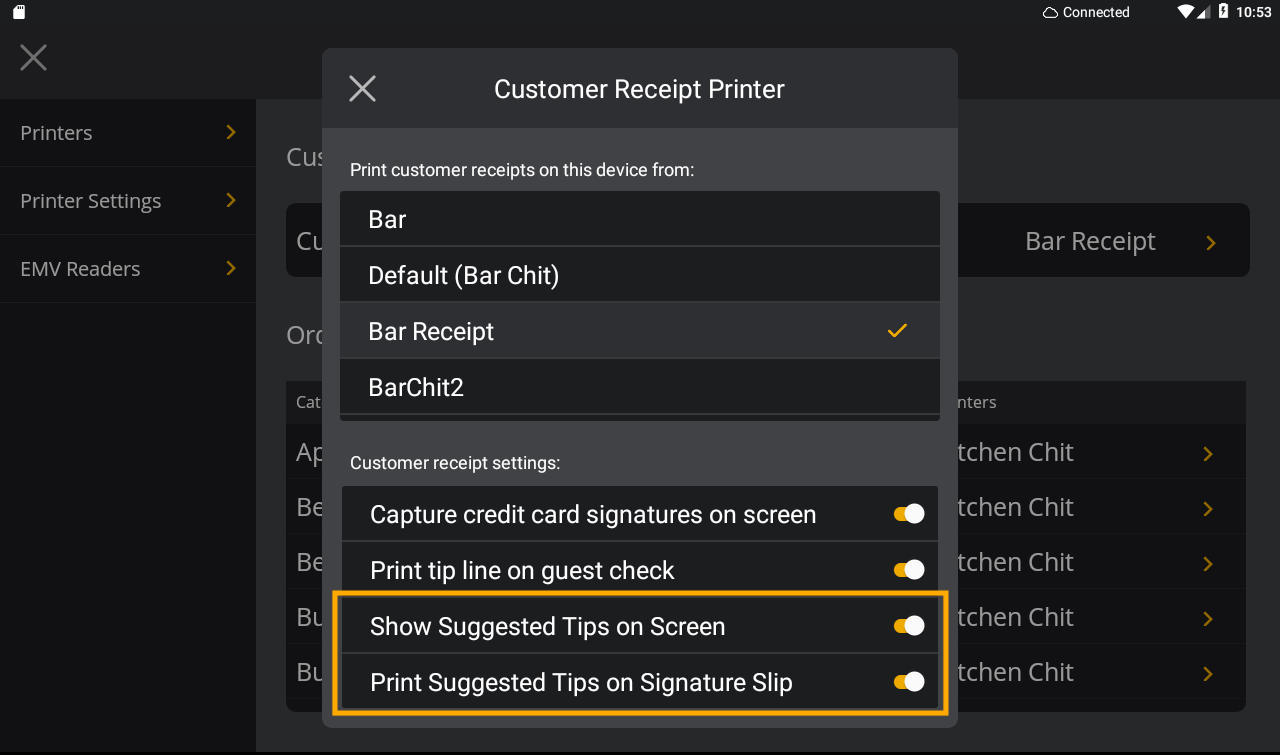Open the Bar Receipt chevron on the right
The image size is (1280, 755).
[x=1211, y=242]
